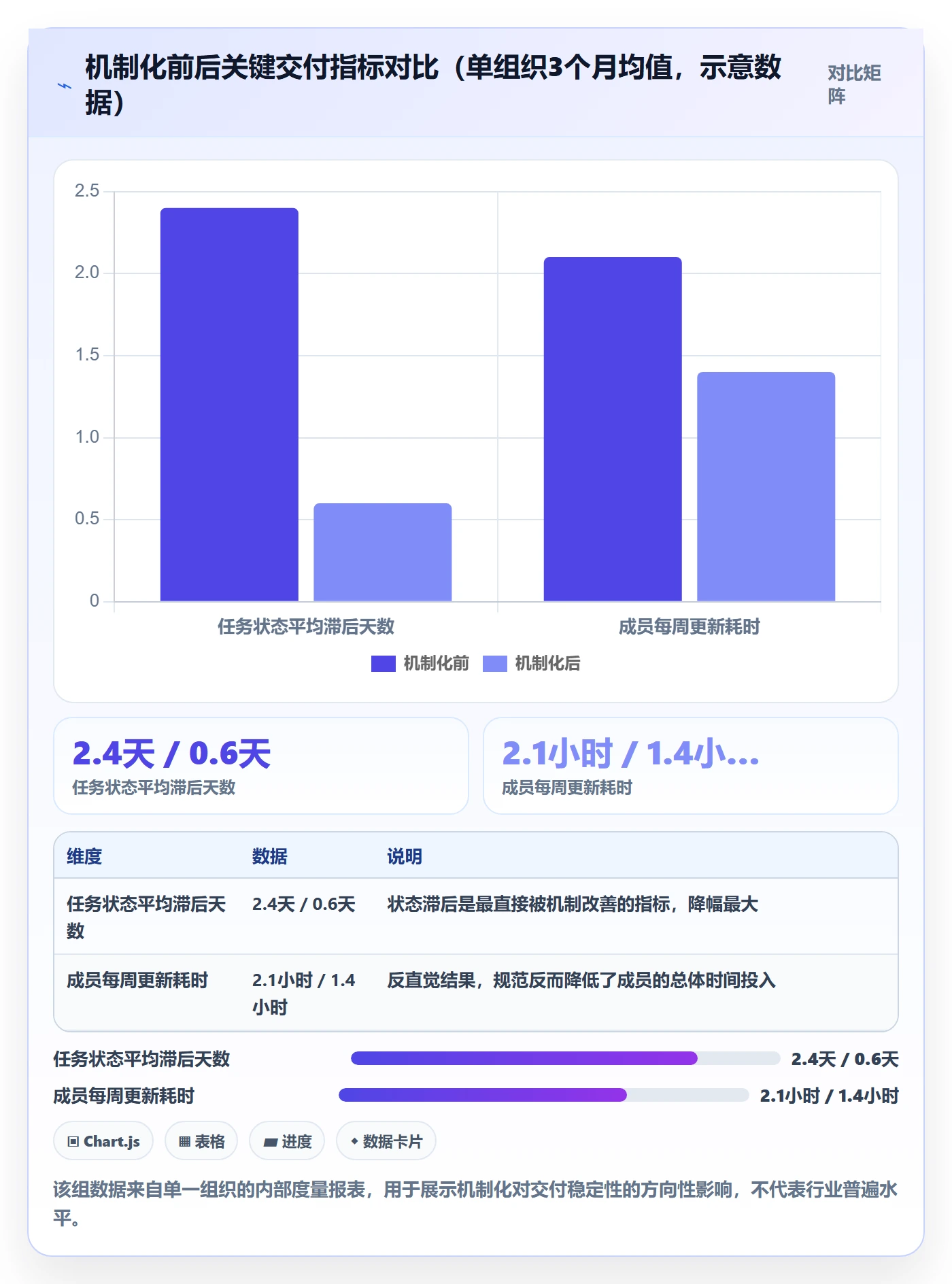Click chart x-axis label 成员每周更新耗时
The image size is (952, 1284).
pos(689,626)
